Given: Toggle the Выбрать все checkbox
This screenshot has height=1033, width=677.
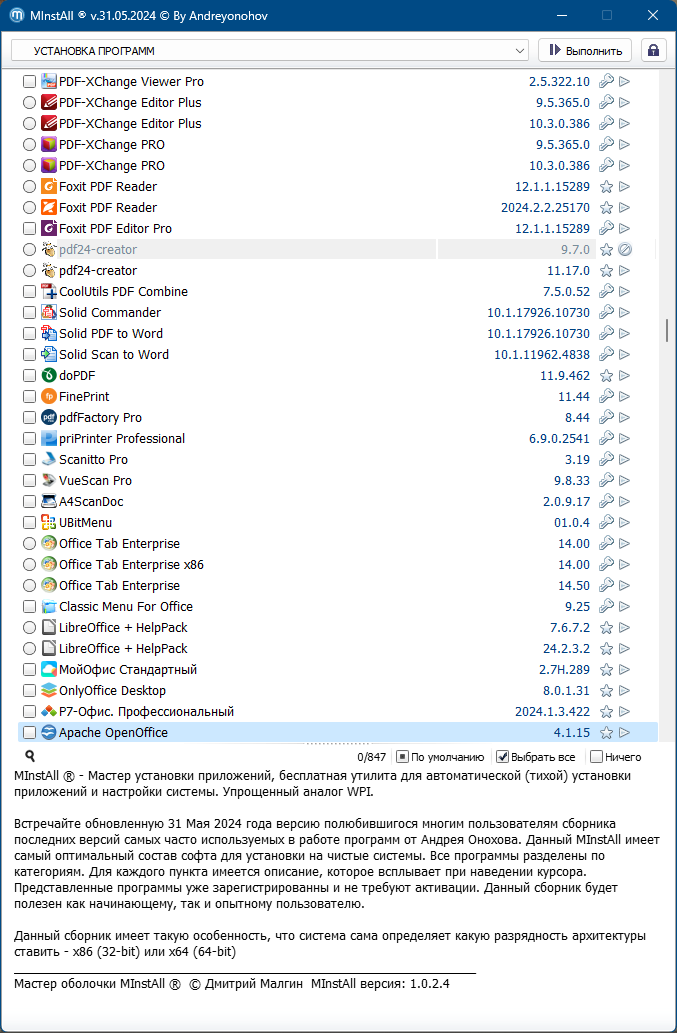Looking at the screenshot, I should point(502,757).
